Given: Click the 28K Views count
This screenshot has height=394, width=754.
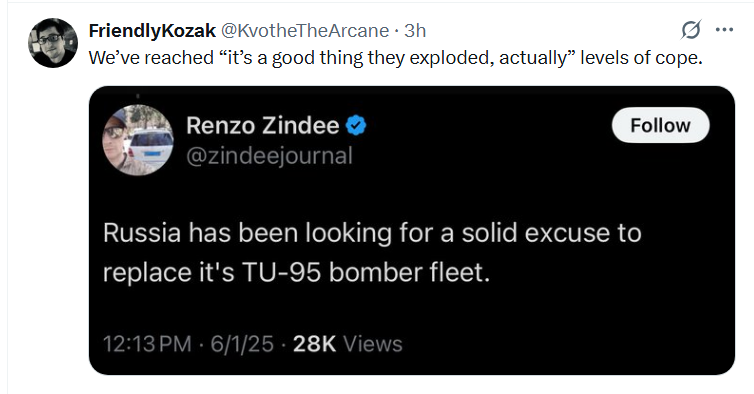Looking at the screenshot, I should pos(347,344).
